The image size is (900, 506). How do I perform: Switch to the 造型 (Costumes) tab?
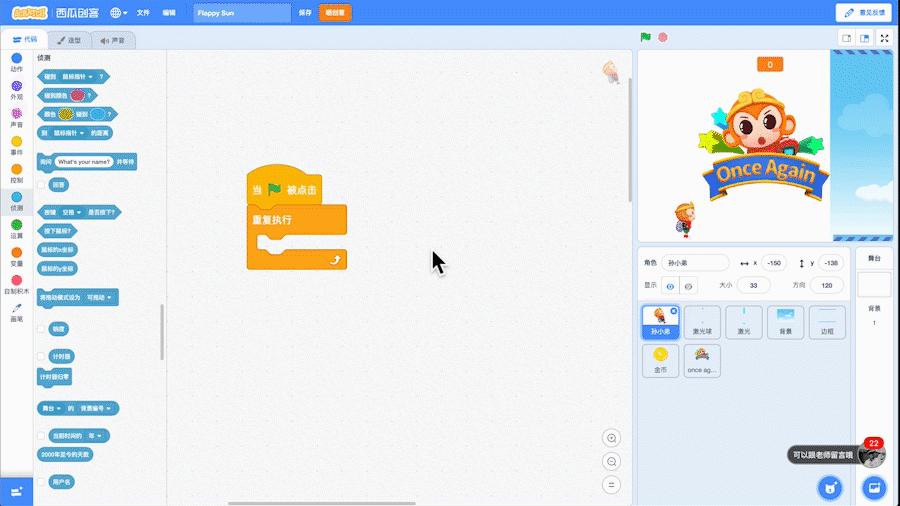69,40
